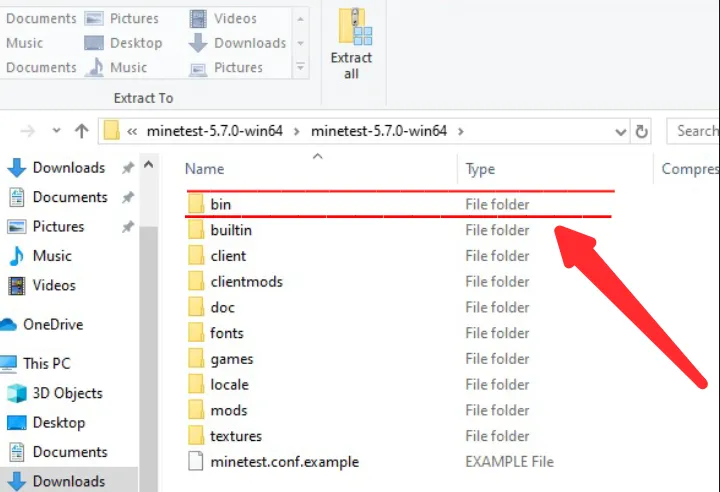Select the locale folder
720x492 pixels.
[x=230, y=384]
